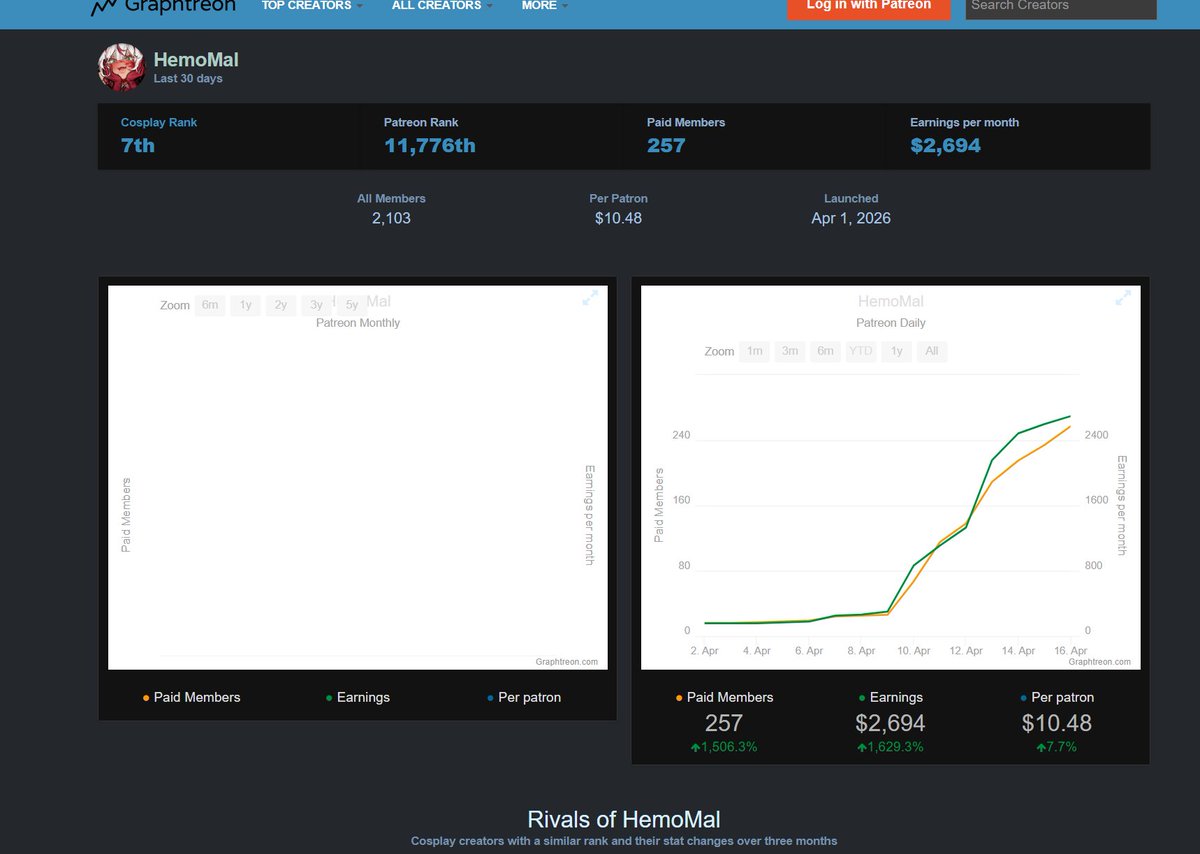Select YTD zoom on Daily chart

[861, 351]
